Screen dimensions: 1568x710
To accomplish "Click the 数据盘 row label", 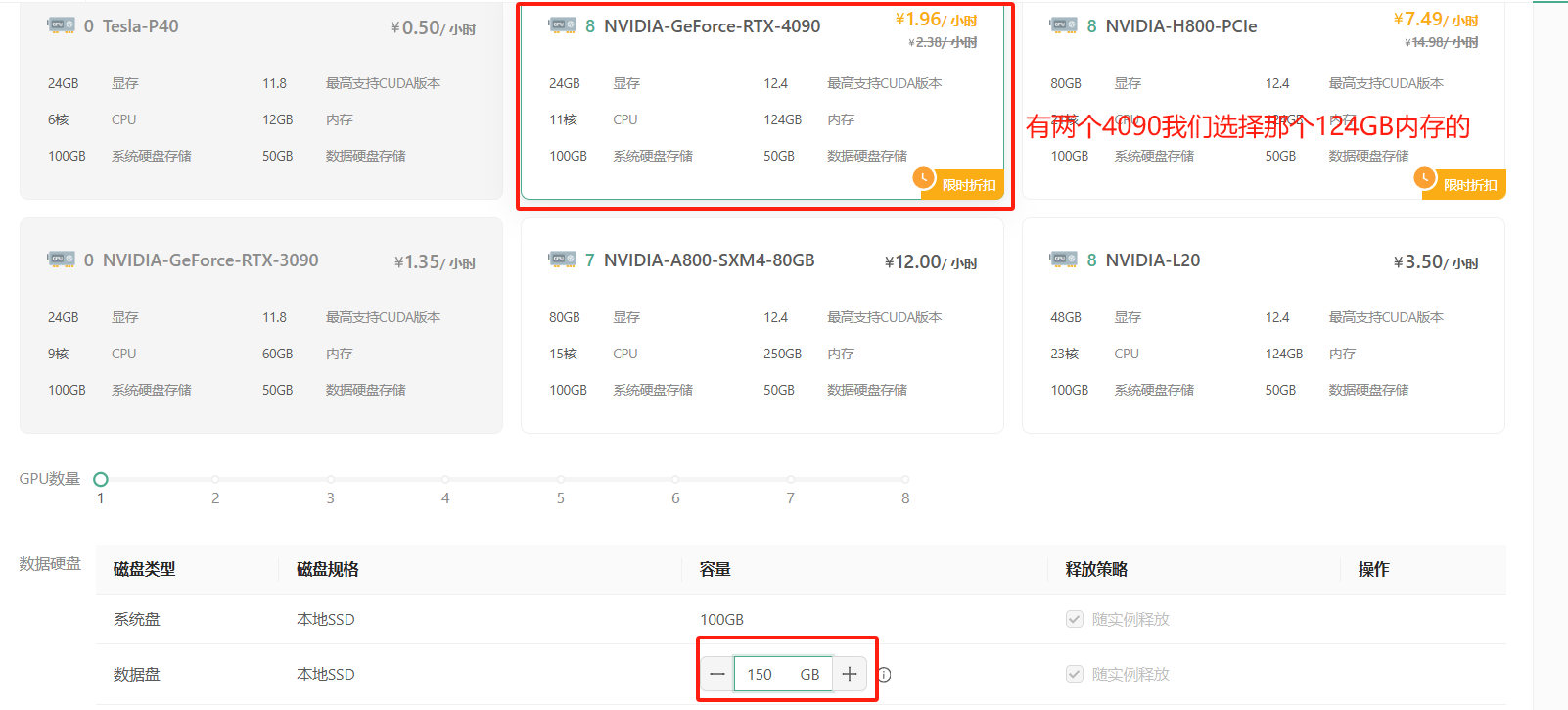I will click(x=137, y=674).
